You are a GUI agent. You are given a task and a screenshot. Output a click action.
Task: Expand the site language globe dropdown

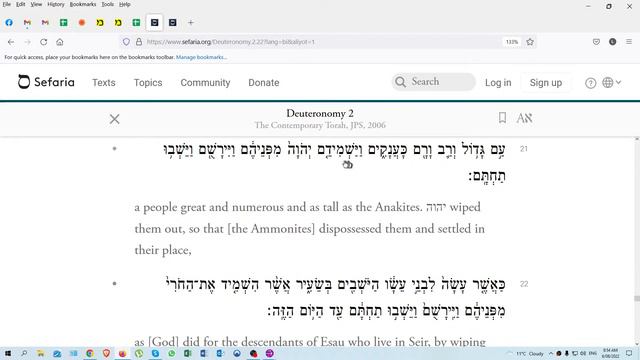(x=611, y=82)
